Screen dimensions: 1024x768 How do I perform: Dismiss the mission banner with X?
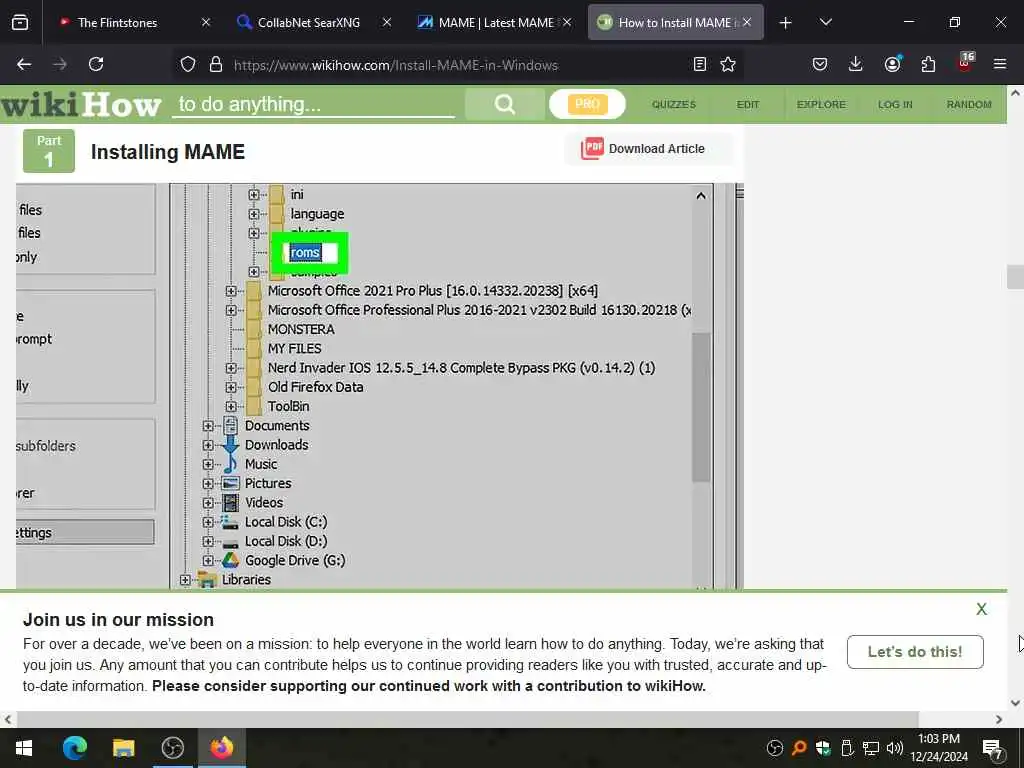(x=981, y=609)
